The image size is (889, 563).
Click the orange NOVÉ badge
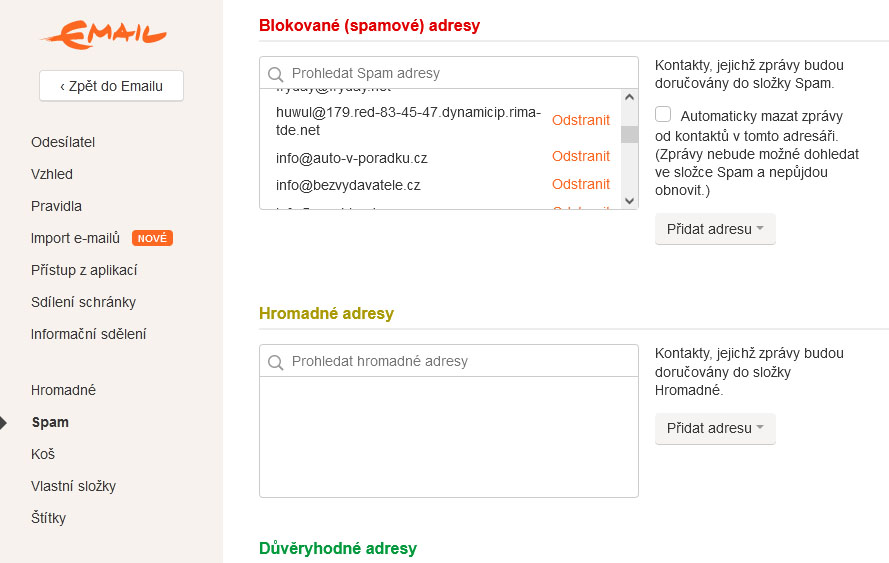click(x=152, y=238)
